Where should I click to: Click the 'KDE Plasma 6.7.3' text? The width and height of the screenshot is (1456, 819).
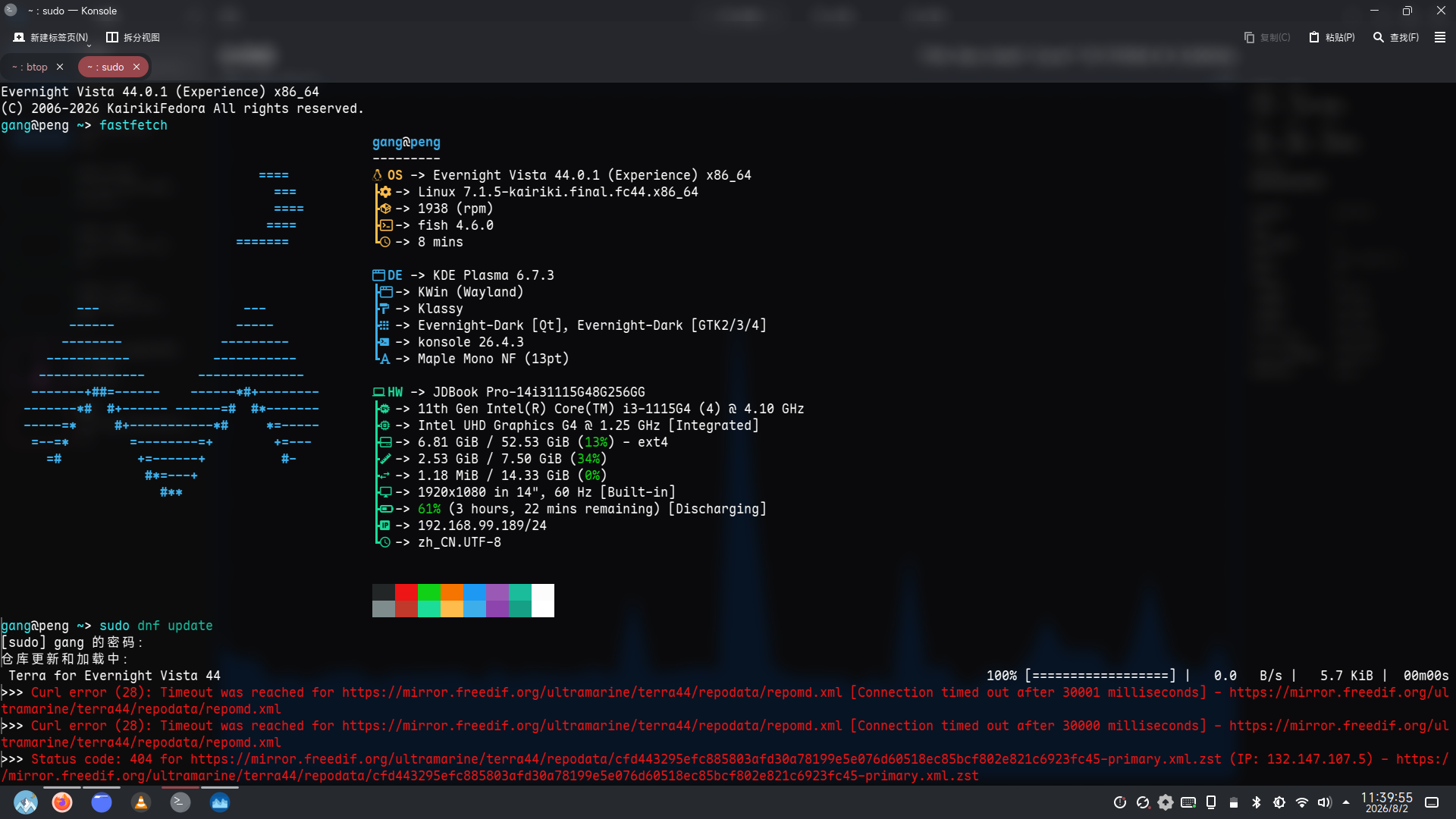click(494, 275)
